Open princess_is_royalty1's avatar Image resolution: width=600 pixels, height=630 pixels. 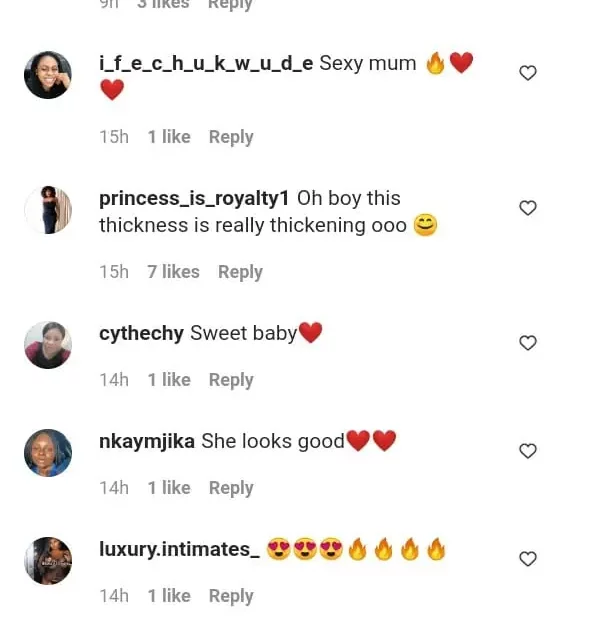48,210
